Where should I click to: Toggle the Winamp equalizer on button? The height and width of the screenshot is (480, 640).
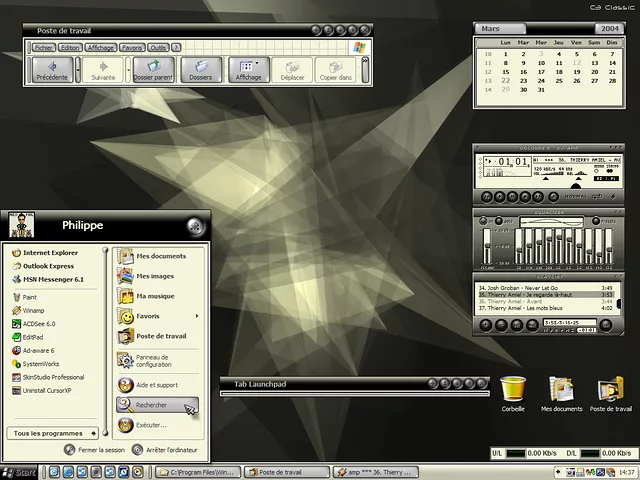coord(483,221)
